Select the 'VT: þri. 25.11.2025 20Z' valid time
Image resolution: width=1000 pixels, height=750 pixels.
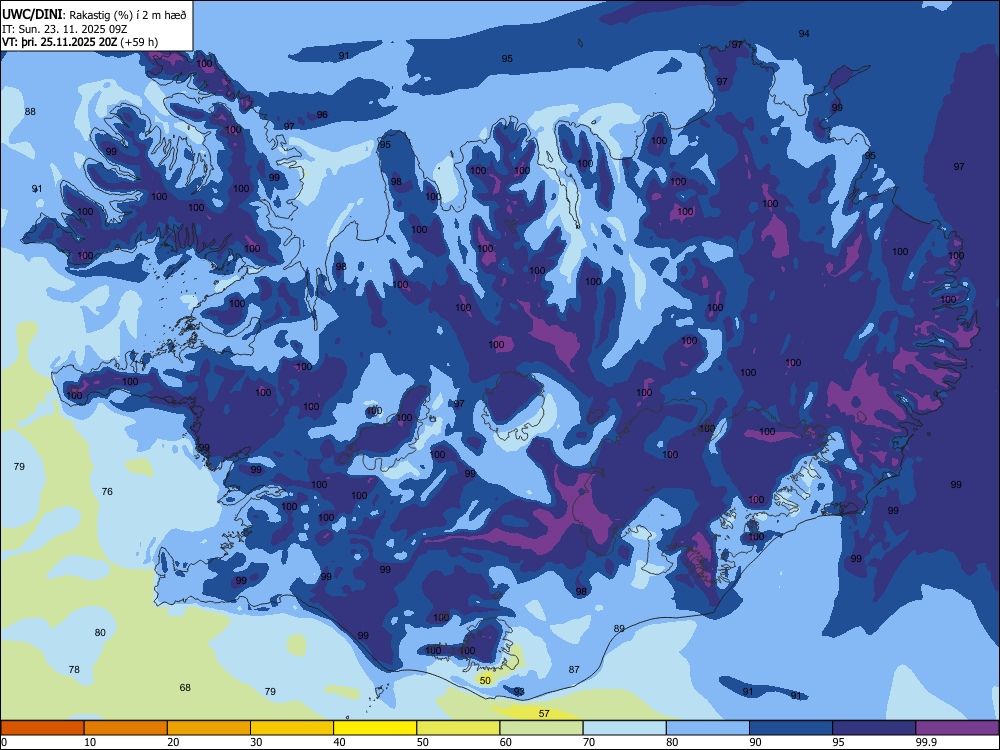[59, 42]
